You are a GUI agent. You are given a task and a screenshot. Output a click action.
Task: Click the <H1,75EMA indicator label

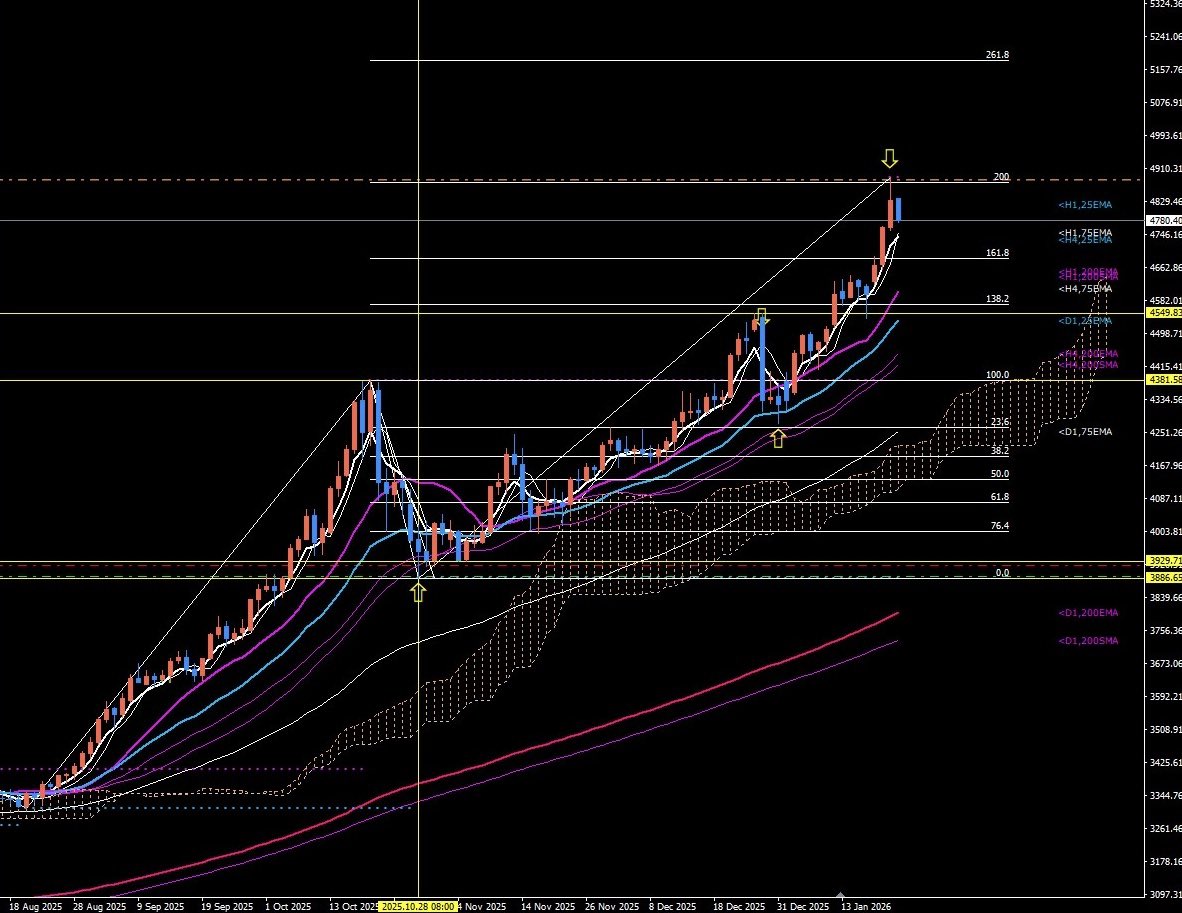pyautogui.click(x=1085, y=233)
